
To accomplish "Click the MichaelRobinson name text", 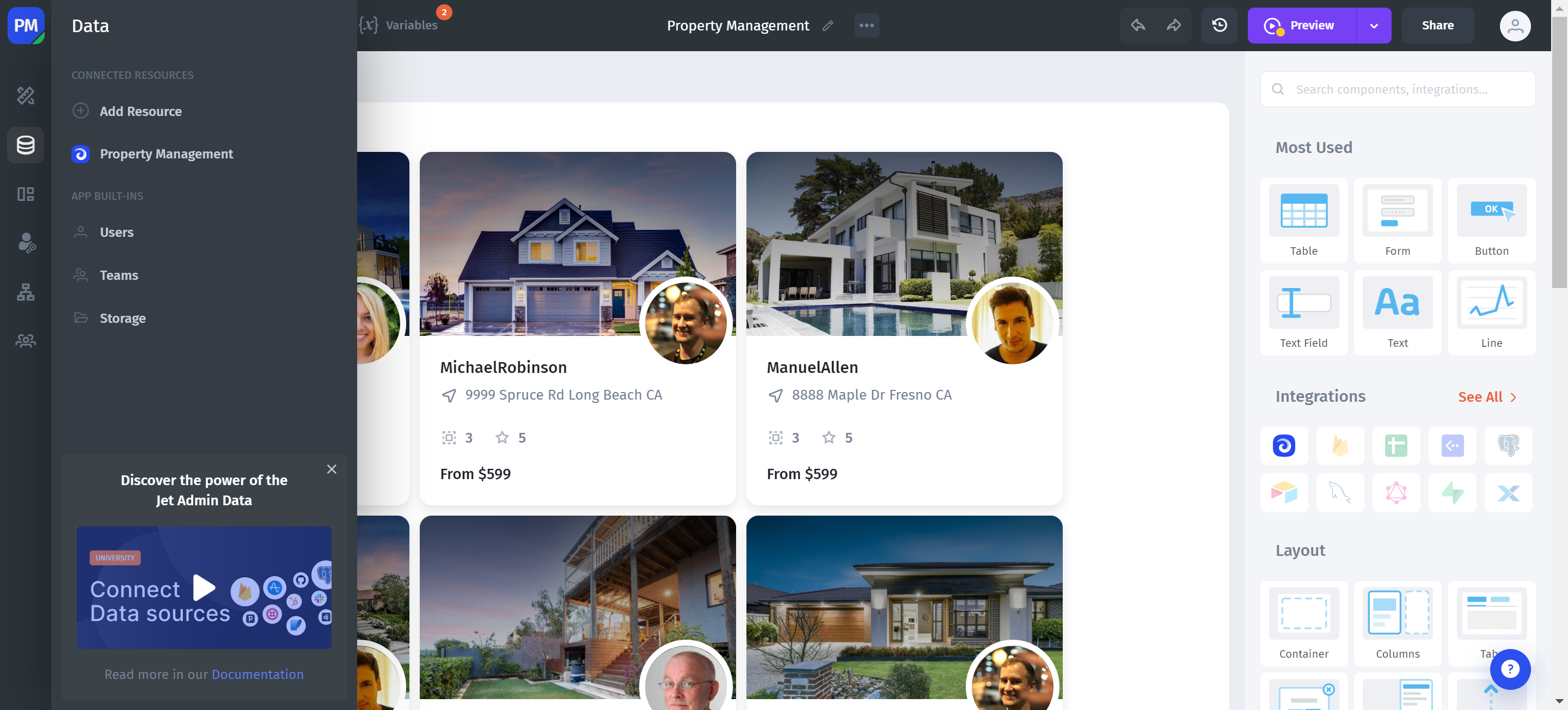I will [504, 367].
